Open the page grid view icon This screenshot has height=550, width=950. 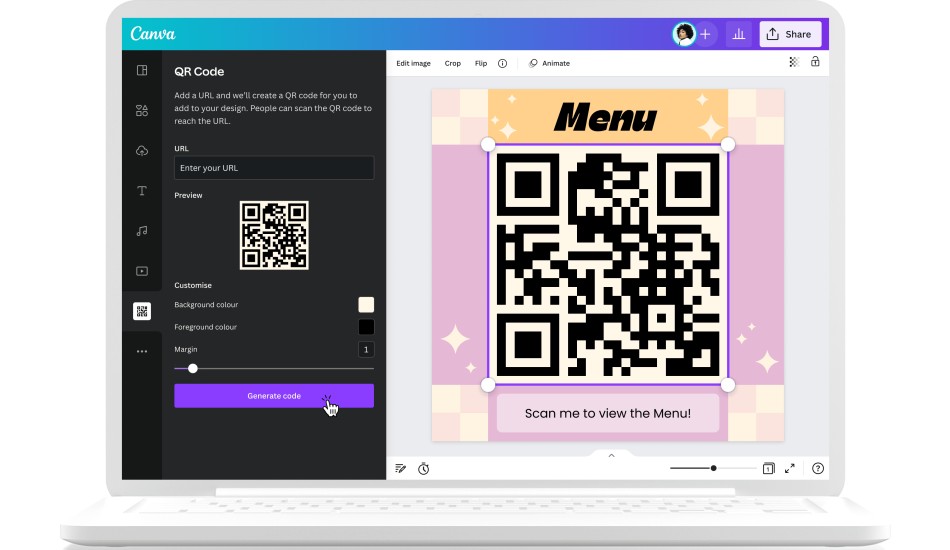[768, 468]
